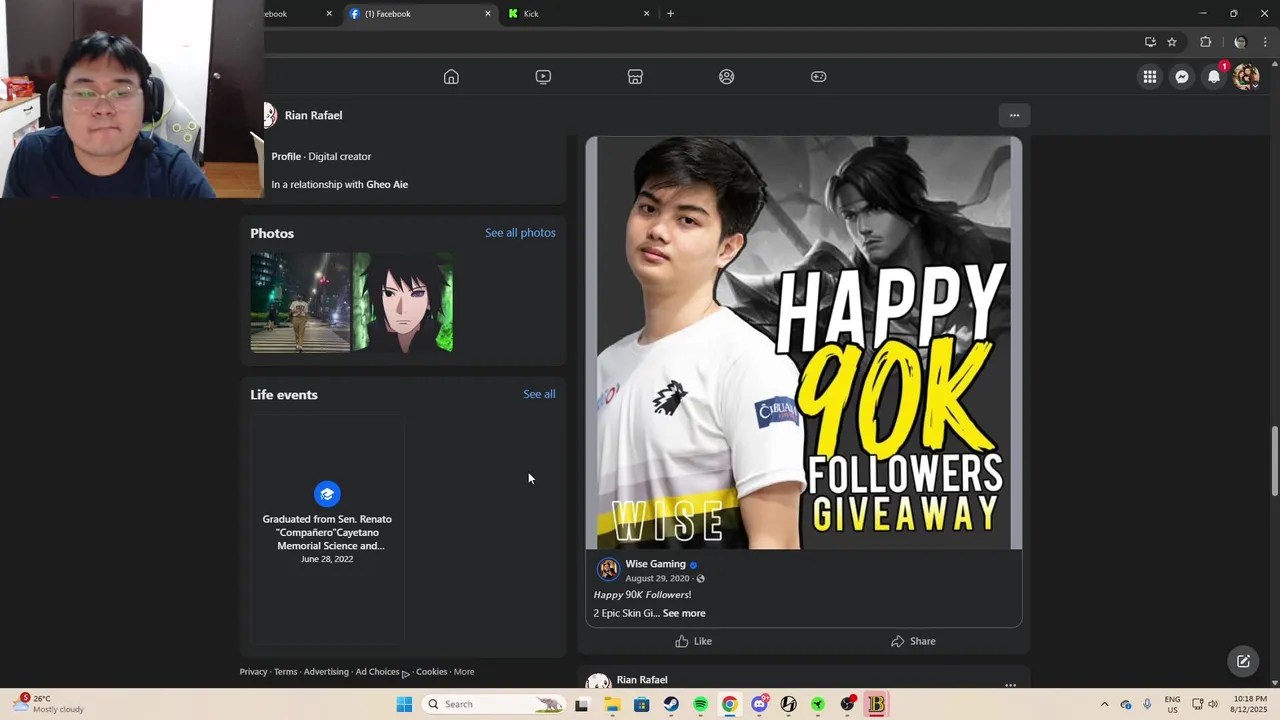Open the night street photo thumbnail
Screen dimensions: 1280x720
tap(300, 302)
